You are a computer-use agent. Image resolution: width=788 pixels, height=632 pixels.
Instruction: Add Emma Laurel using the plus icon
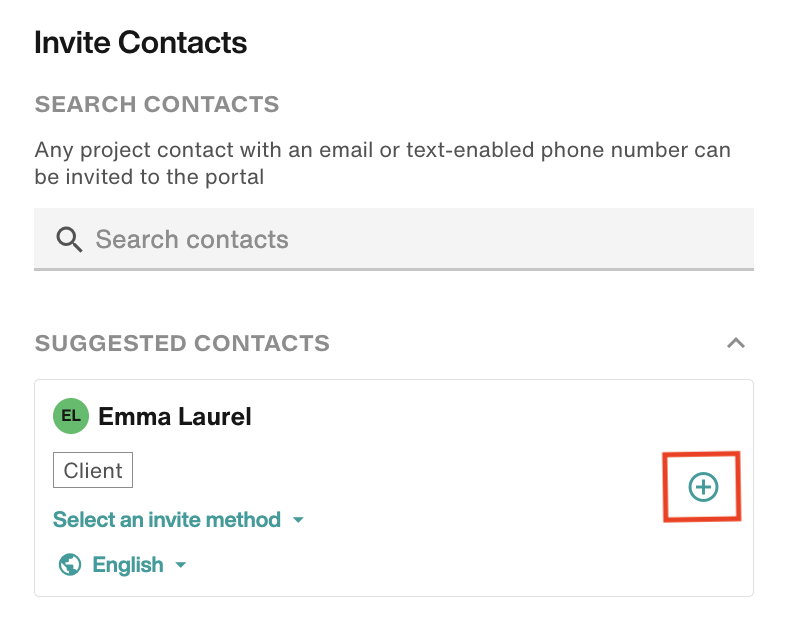703,487
